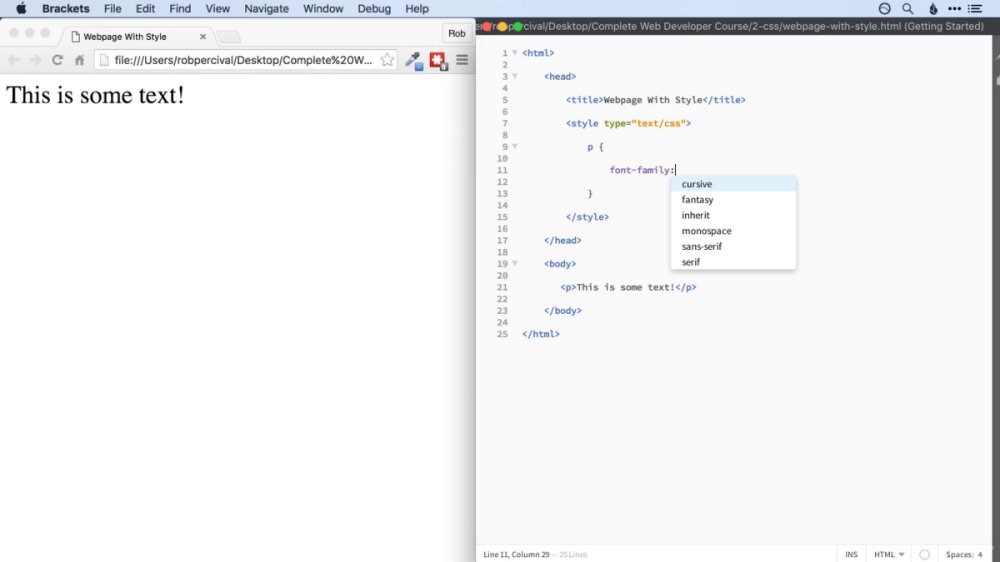Open the Debug menu

pos(374,8)
